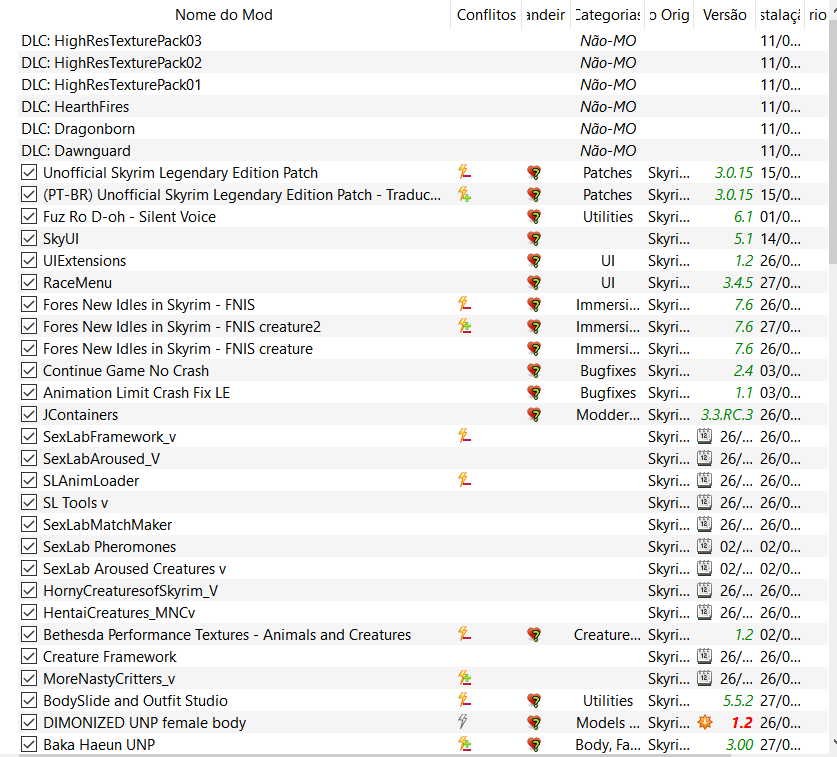Click update-available icon on DIMONIZED UNP female body
This screenshot has height=757, width=837.
tap(705, 722)
